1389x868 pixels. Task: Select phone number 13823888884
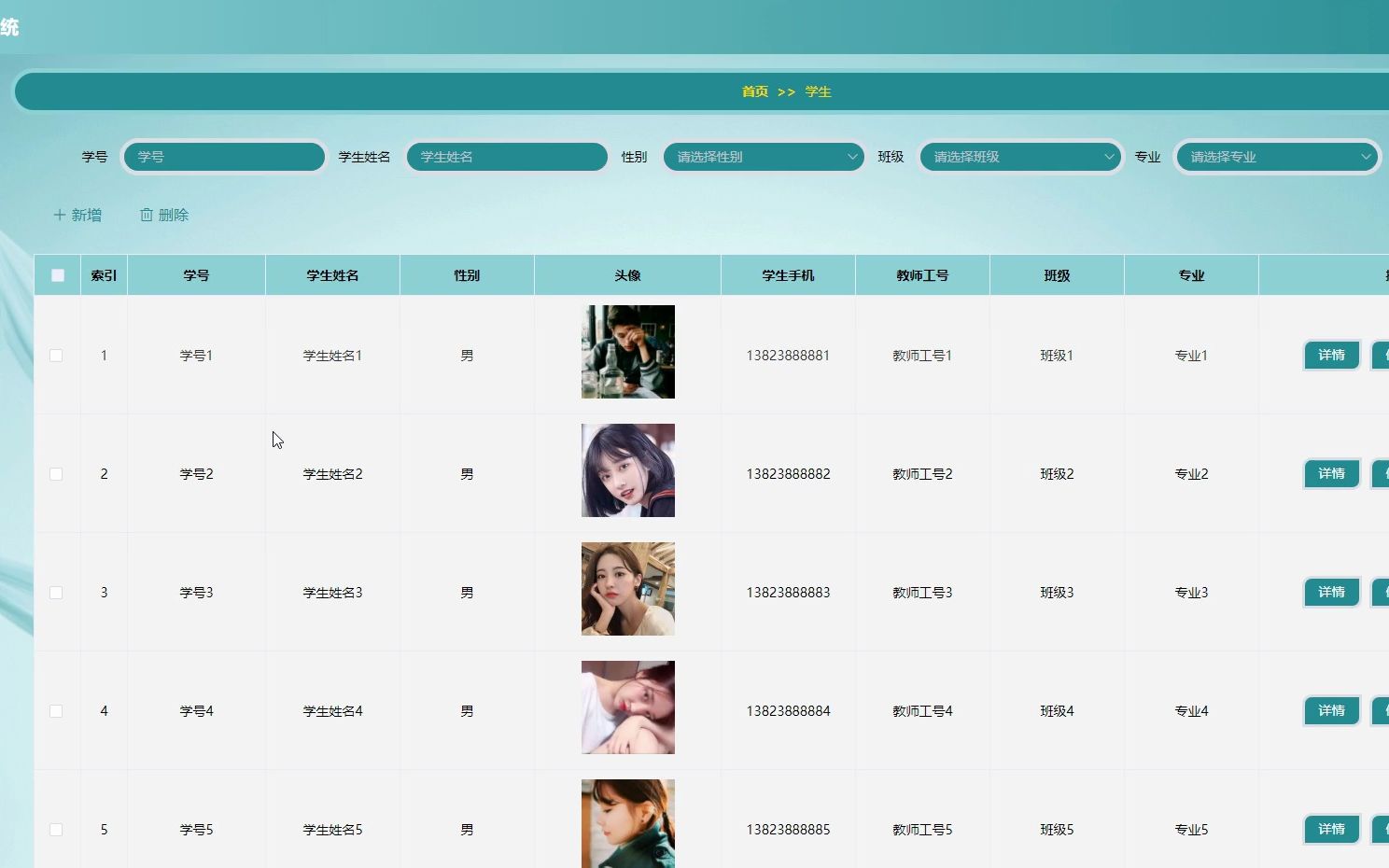tap(788, 711)
